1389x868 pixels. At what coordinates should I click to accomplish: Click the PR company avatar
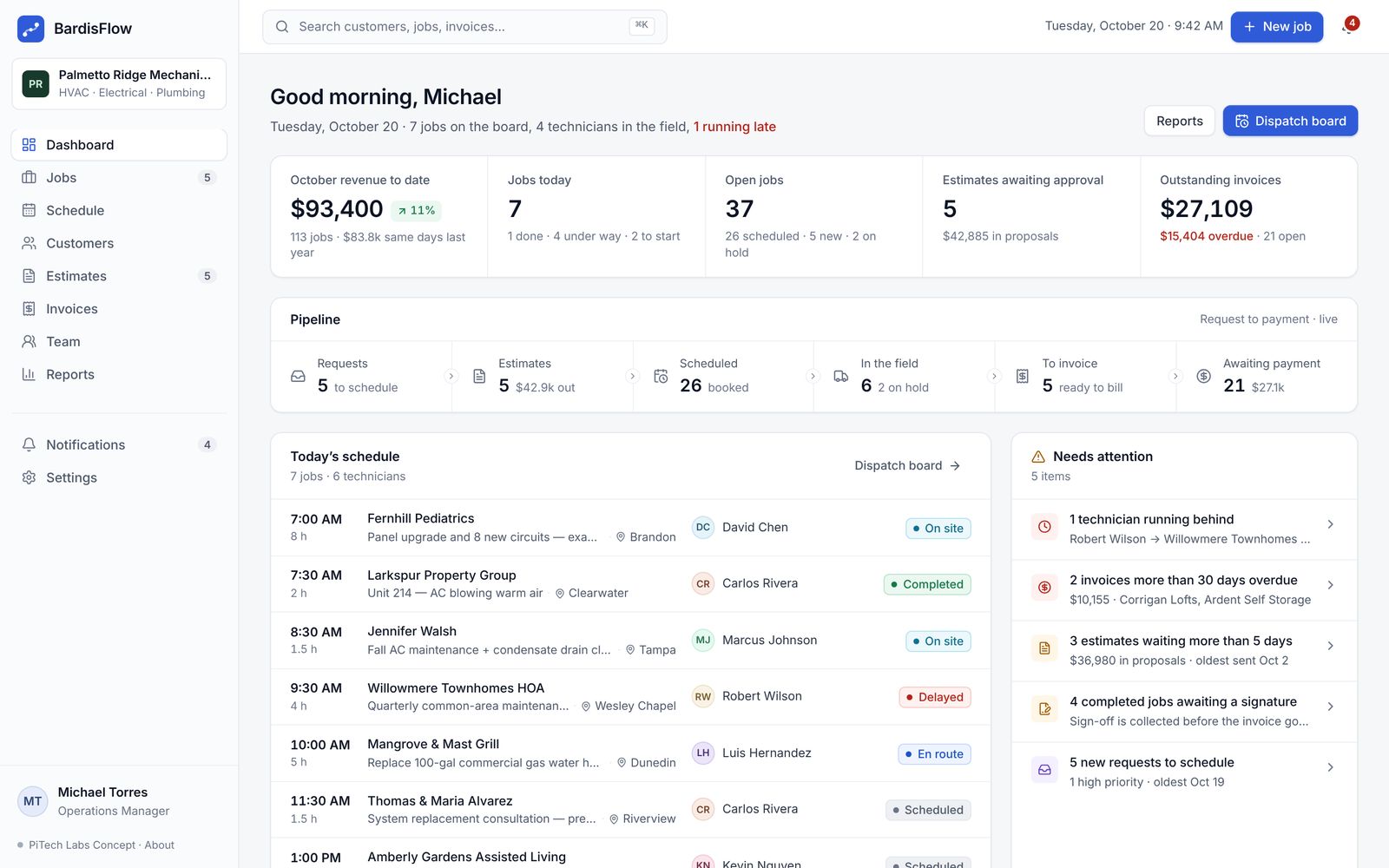coord(36,84)
